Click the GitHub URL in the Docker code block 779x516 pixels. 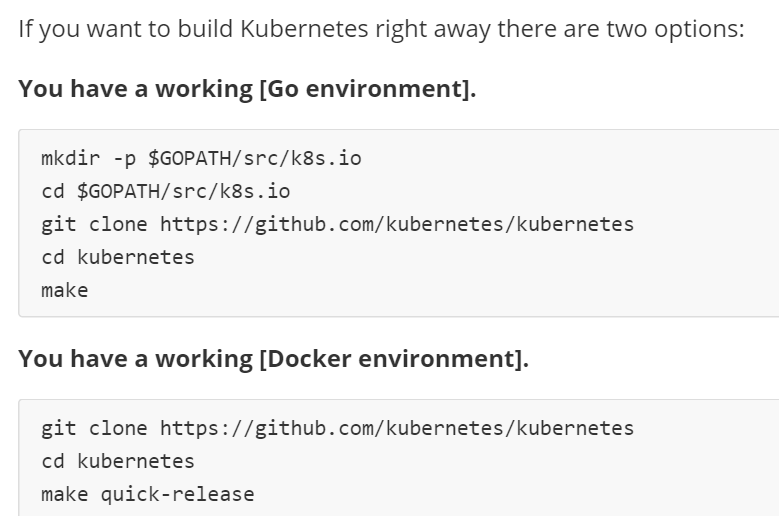(x=397, y=428)
